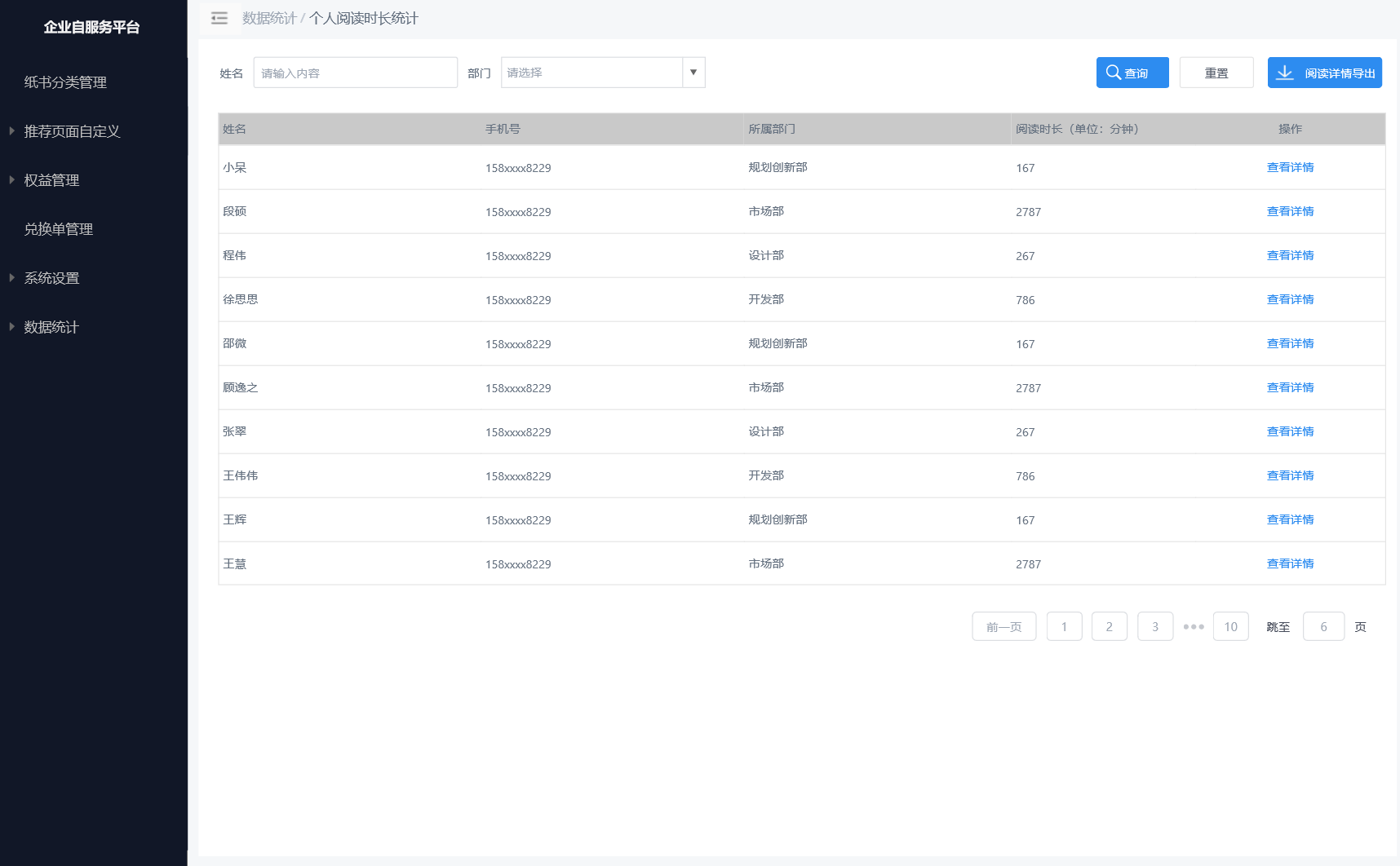
Task: Open the 部门 dropdown arrow
Action: coord(693,73)
